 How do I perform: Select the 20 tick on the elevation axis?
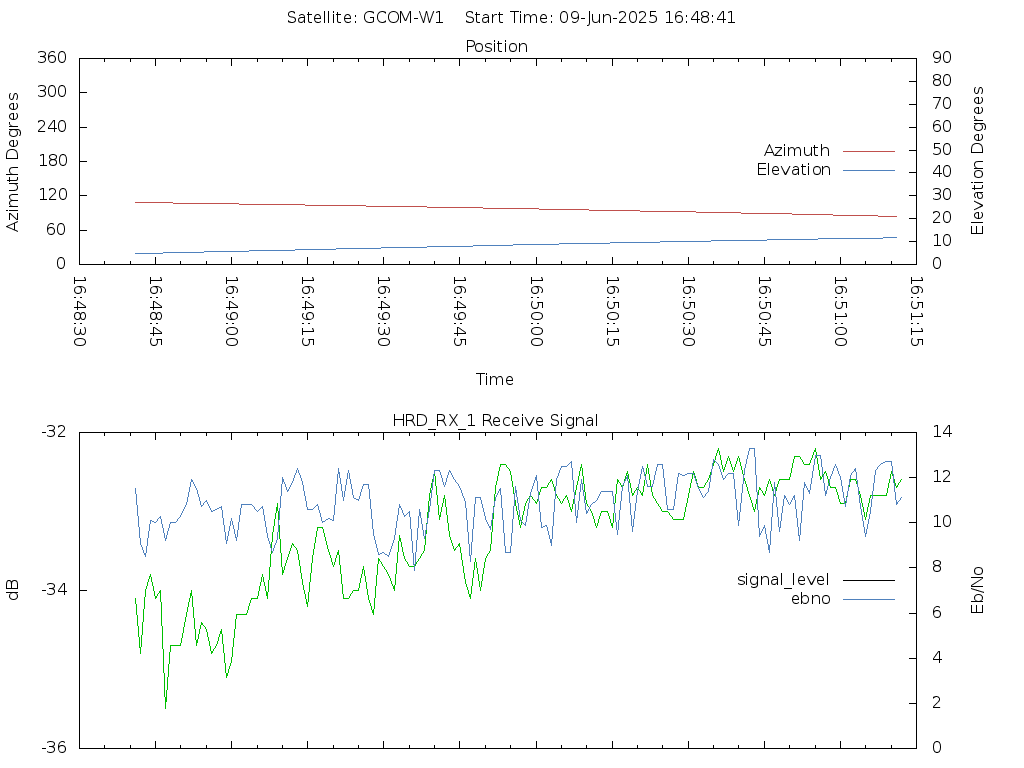pos(942,217)
